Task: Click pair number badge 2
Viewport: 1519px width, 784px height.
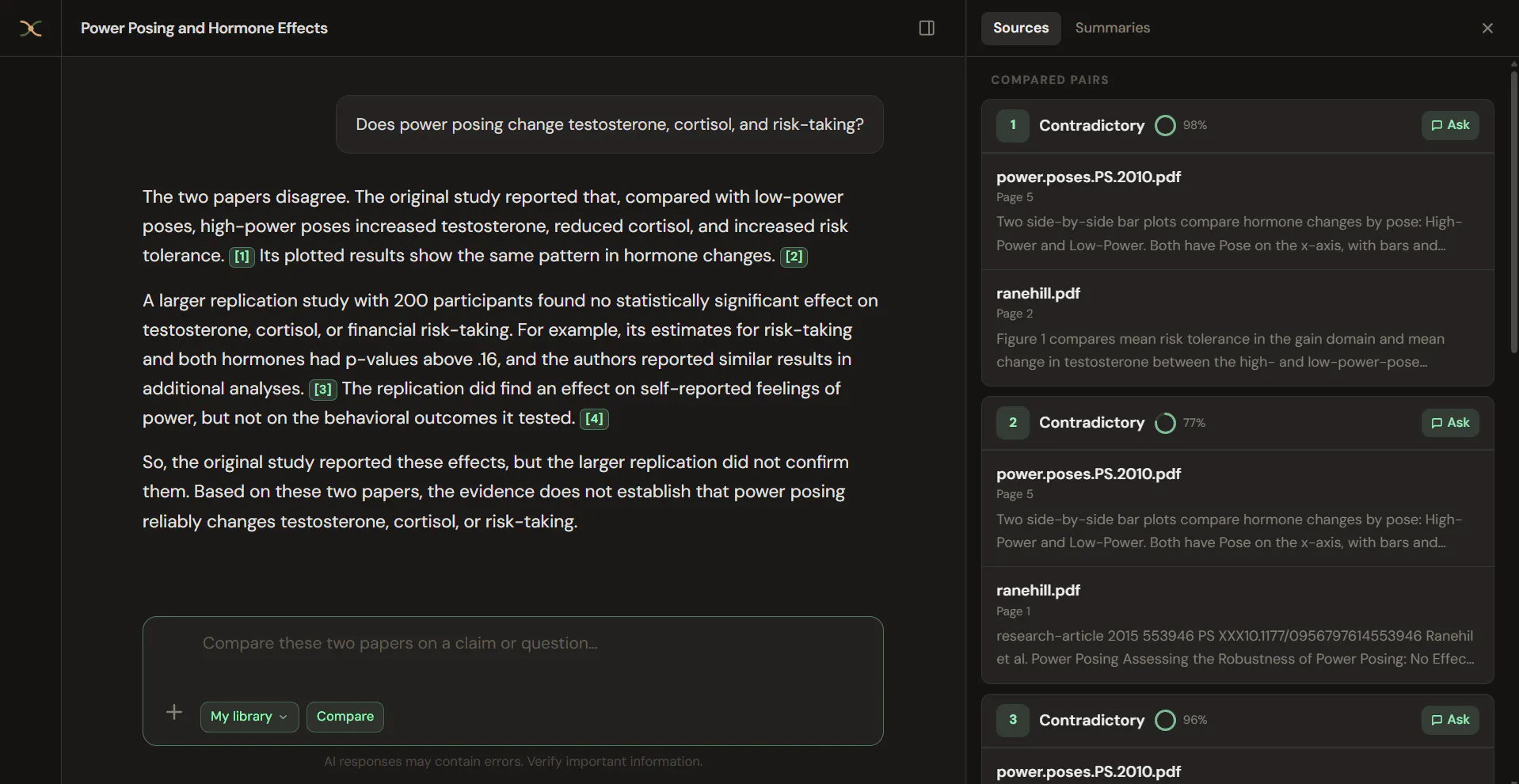Action: [x=1013, y=423]
